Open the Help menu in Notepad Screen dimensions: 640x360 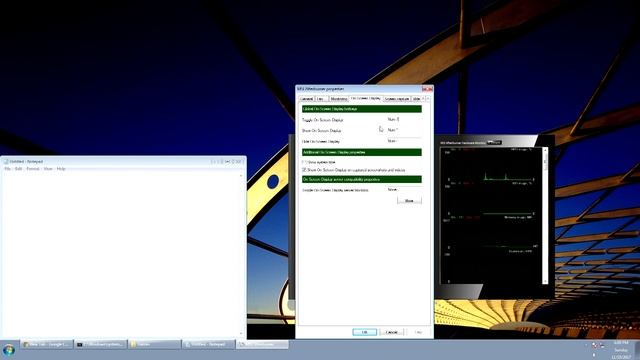pyautogui.click(x=61, y=169)
